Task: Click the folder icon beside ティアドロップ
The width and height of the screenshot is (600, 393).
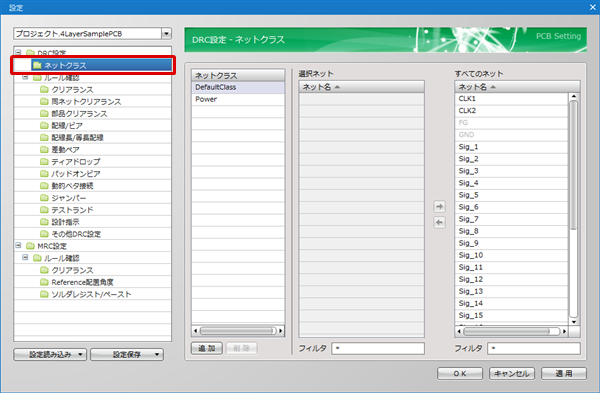Action: tap(44, 161)
